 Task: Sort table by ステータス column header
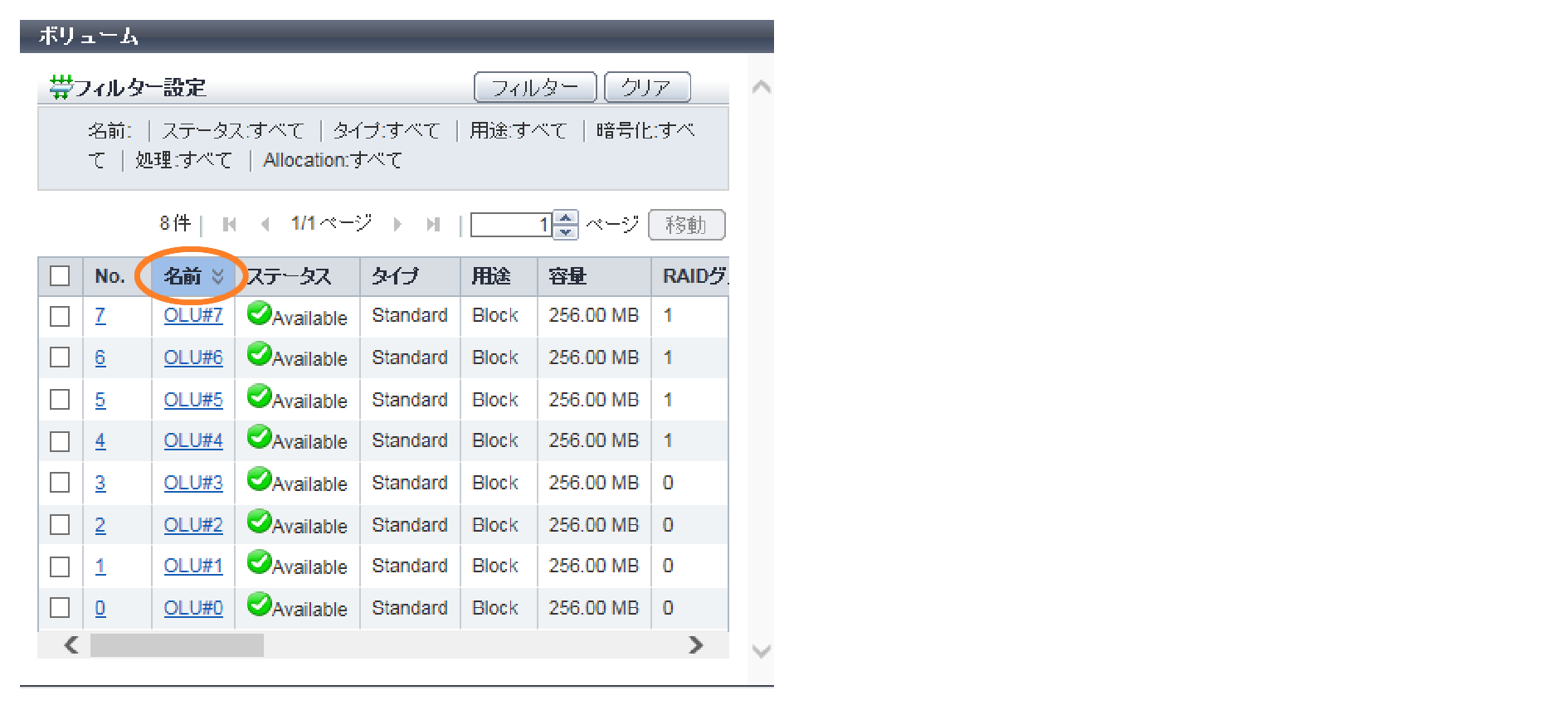tap(290, 276)
